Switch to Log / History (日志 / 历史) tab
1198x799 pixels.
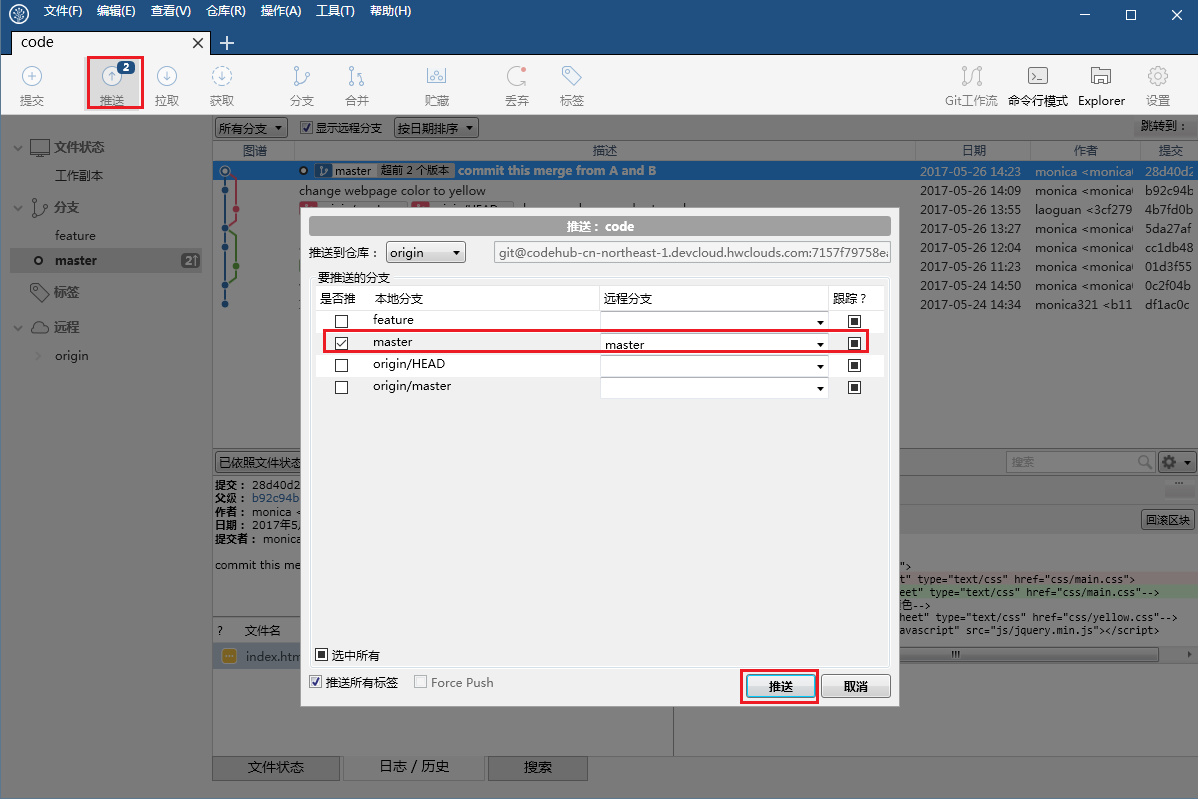(x=414, y=767)
